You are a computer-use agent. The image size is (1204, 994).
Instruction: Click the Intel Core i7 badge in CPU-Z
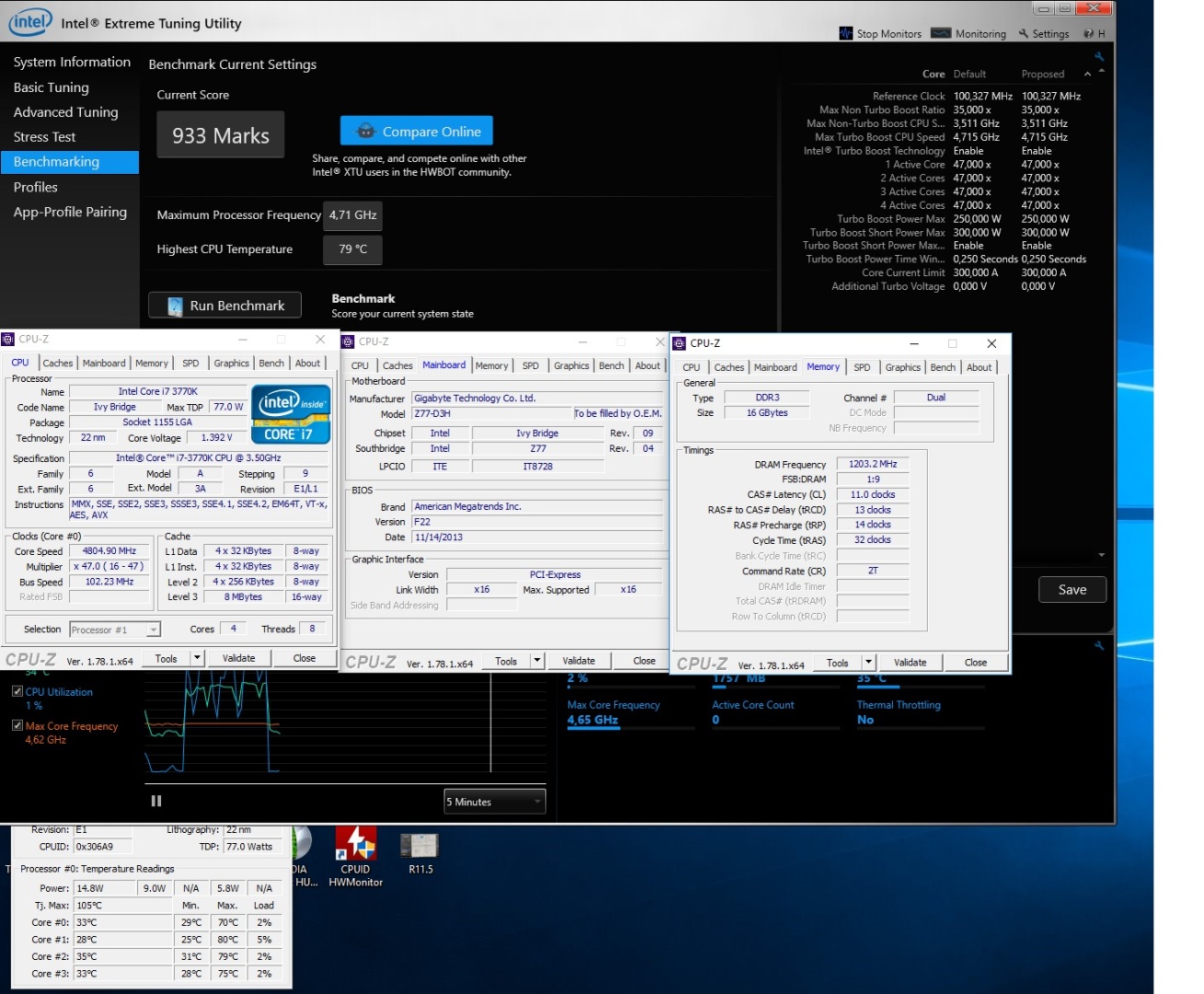coord(291,414)
